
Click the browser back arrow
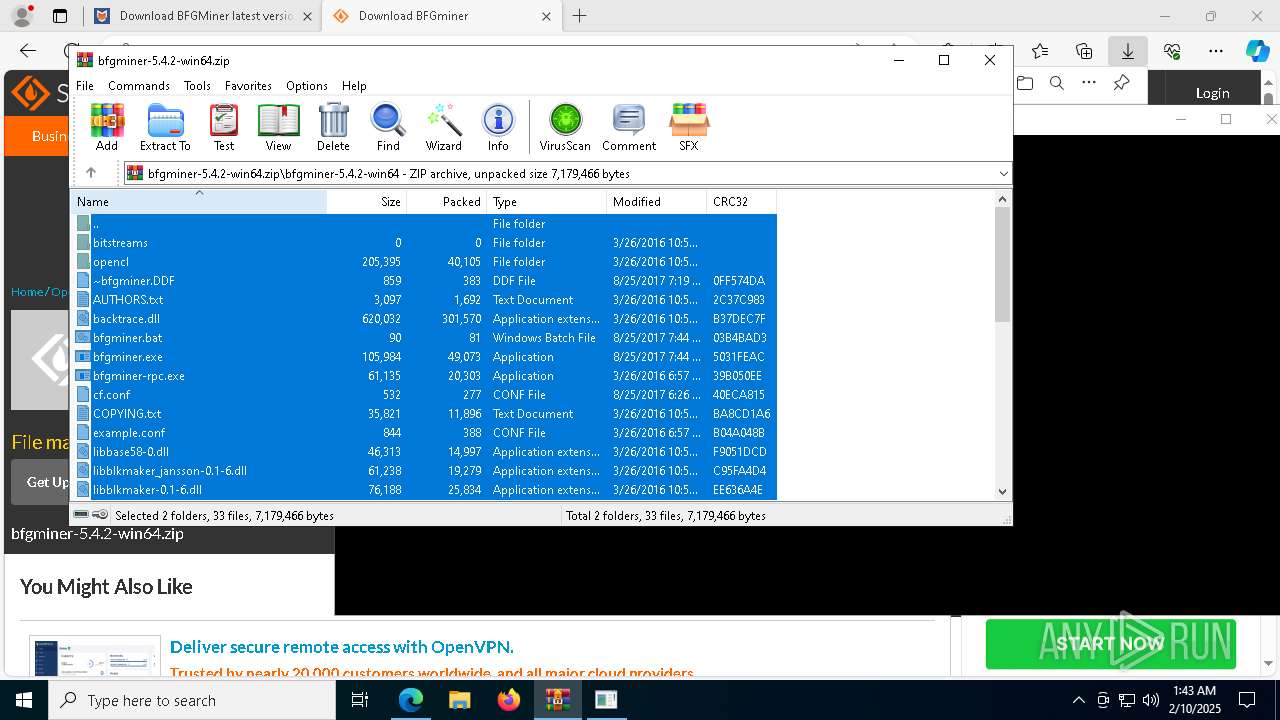(28, 51)
